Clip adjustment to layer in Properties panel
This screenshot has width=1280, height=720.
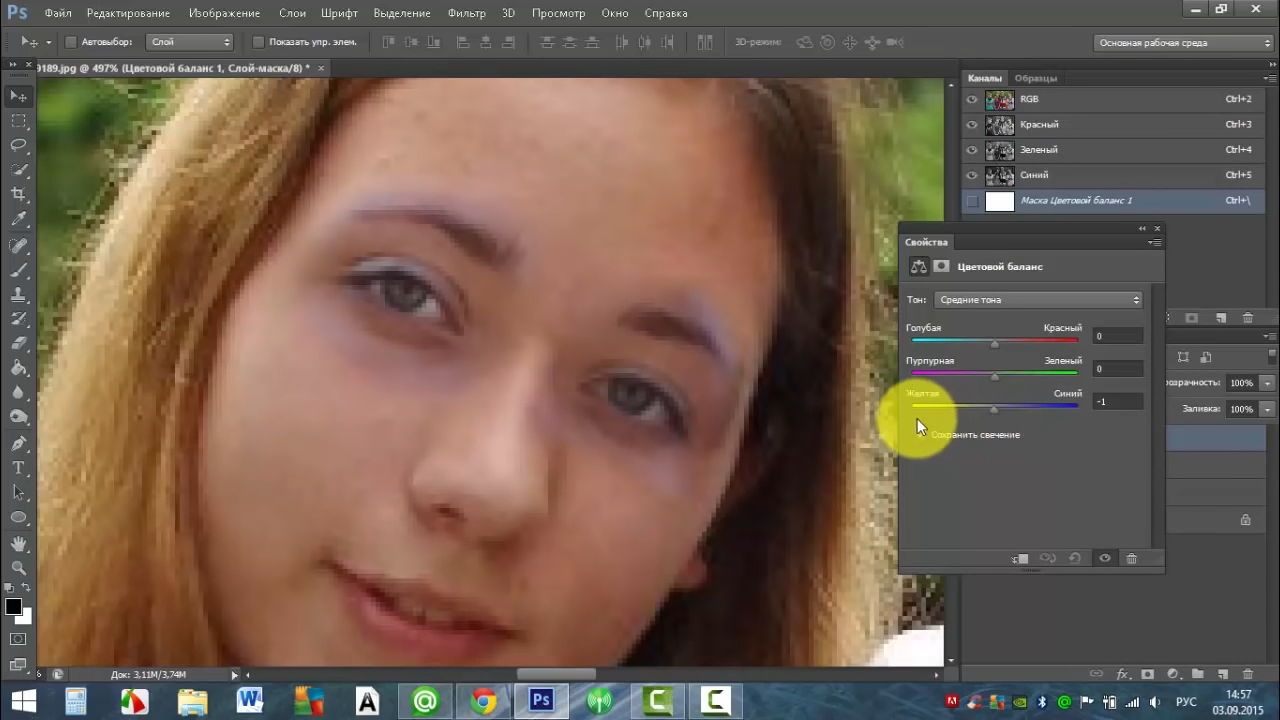click(1020, 559)
